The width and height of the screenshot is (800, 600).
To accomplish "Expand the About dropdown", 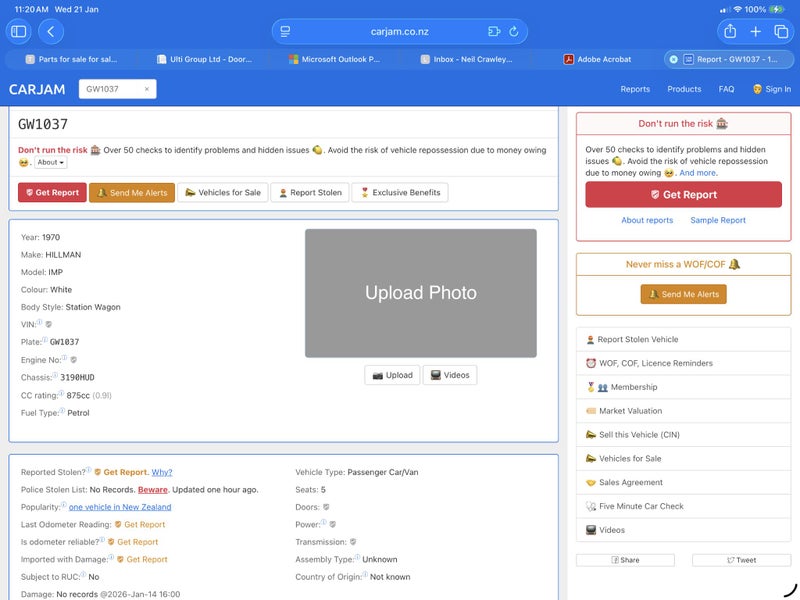I will click(50, 162).
